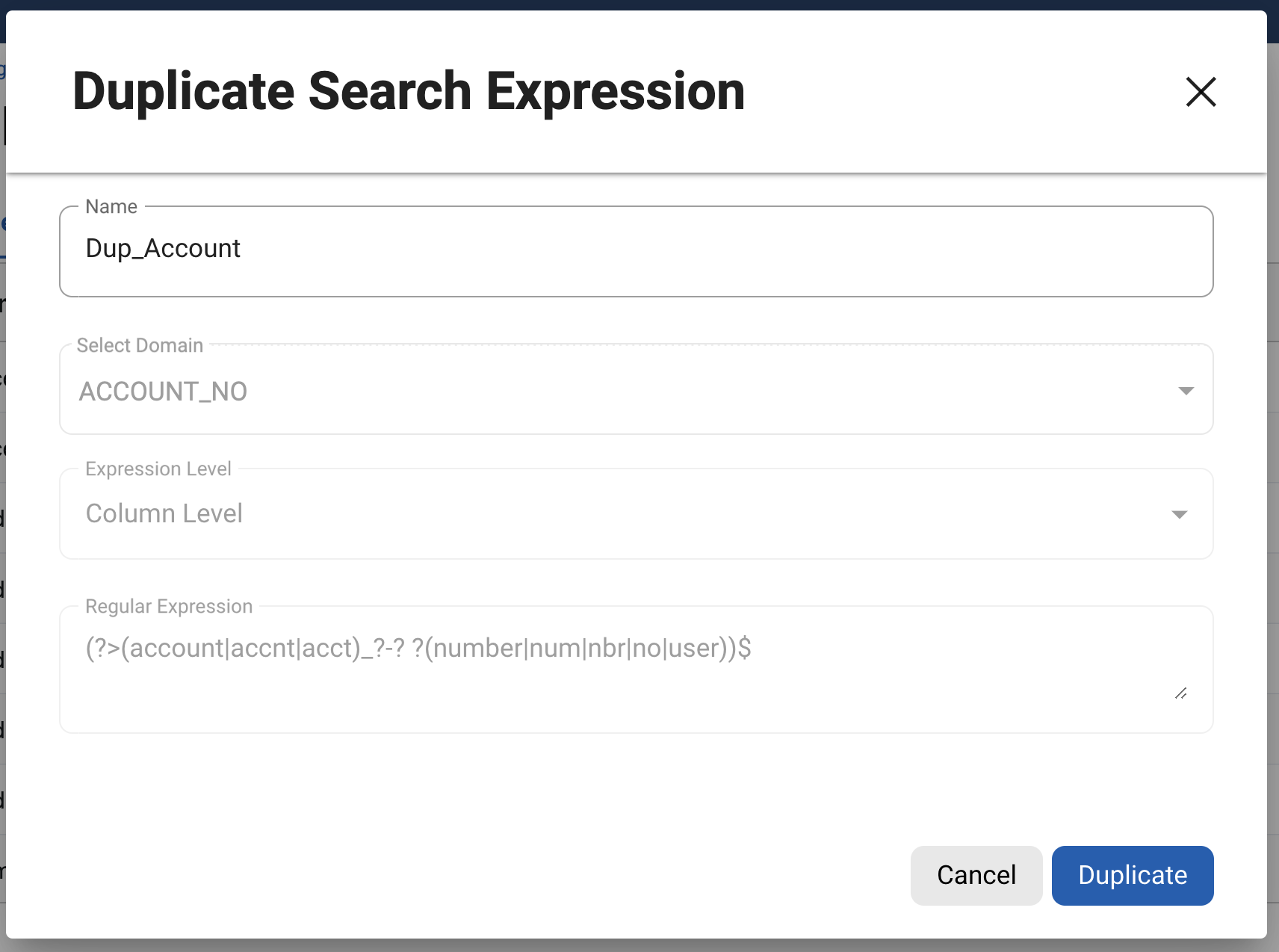This screenshot has width=1279, height=952.
Task: Grab the textarea resize handle
Action: point(1180,693)
